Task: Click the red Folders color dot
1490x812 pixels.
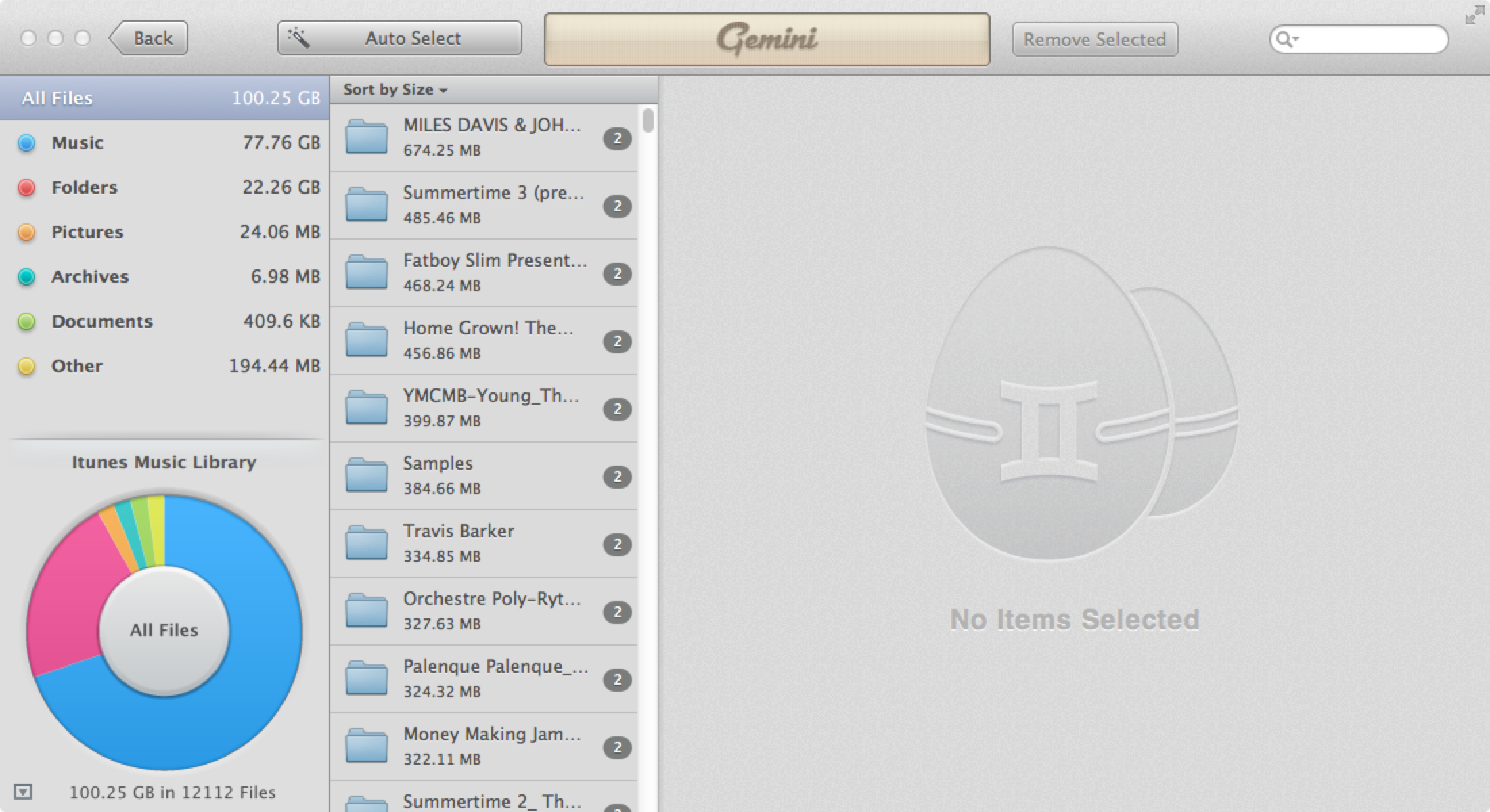Action: tap(26, 187)
